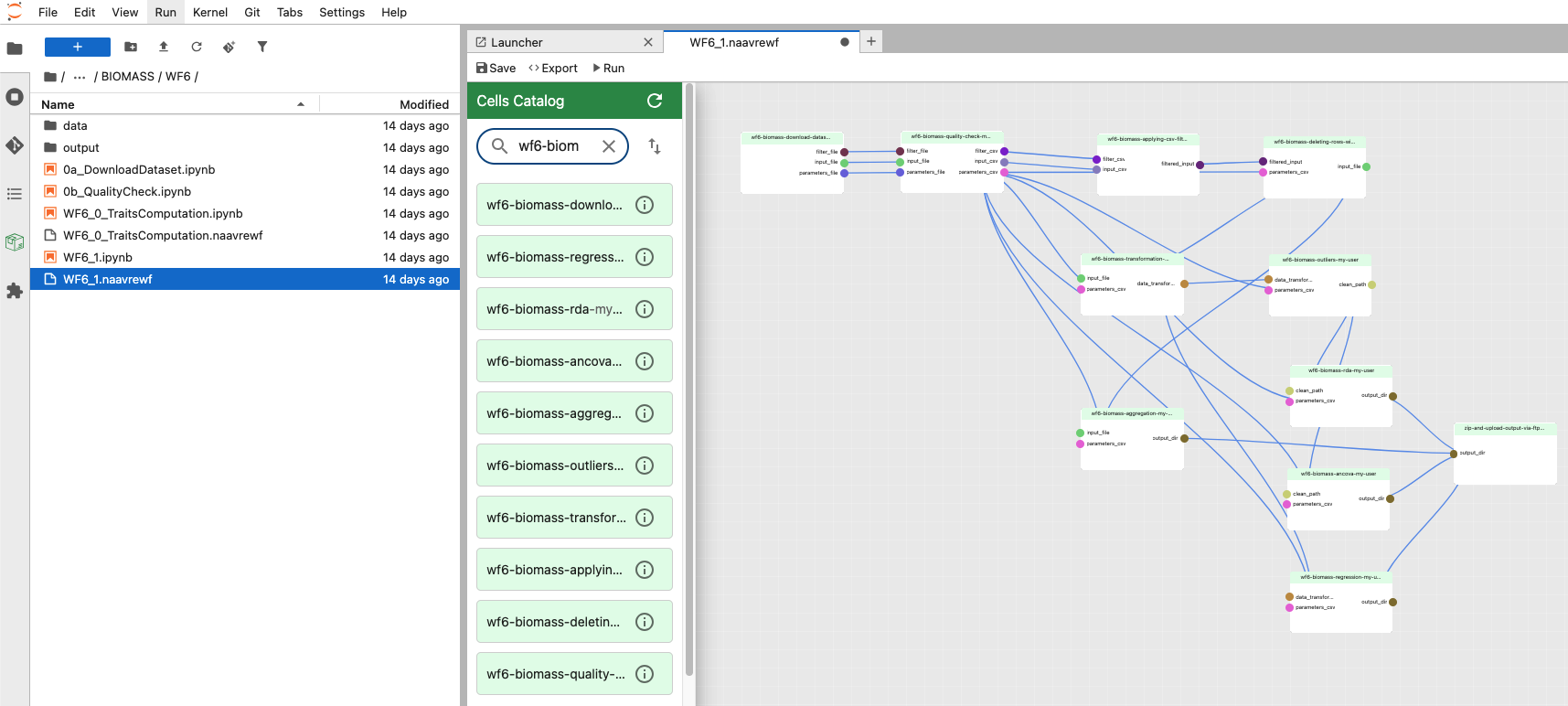Open the data folder
The width and height of the screenshot is (1568, 706).
75,126
